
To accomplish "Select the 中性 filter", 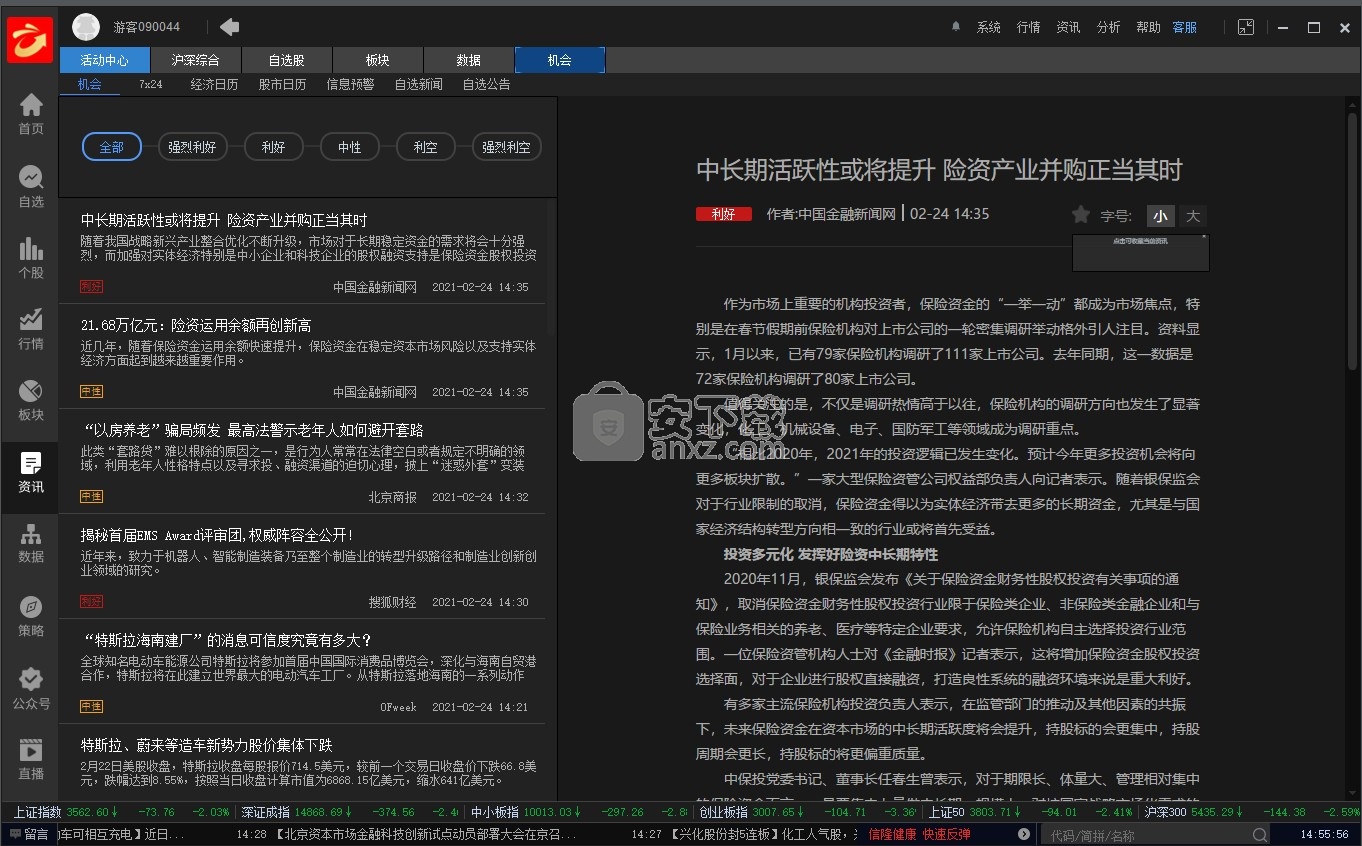I will [x=350, y=147].
